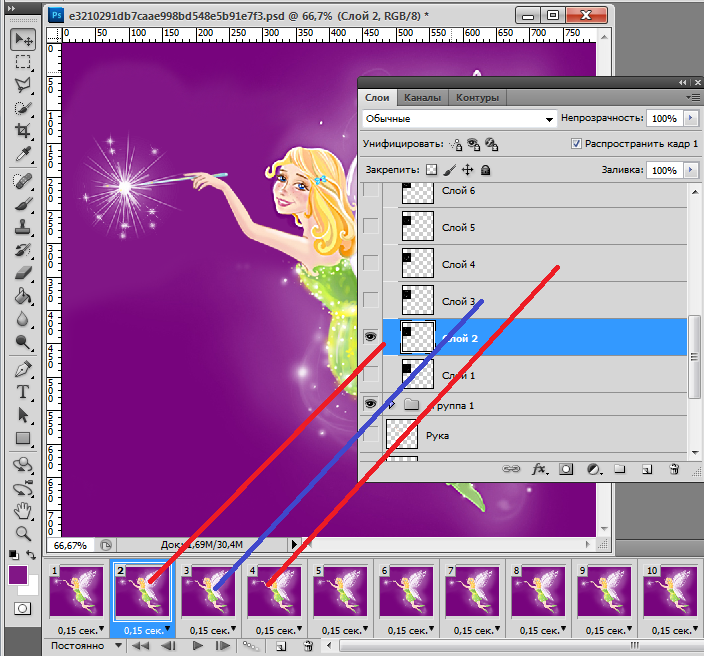Go to the previous frame
Image resolution: width=704 pixels, height=656 pixels.
pyautogui.click(x=168, y=646)
